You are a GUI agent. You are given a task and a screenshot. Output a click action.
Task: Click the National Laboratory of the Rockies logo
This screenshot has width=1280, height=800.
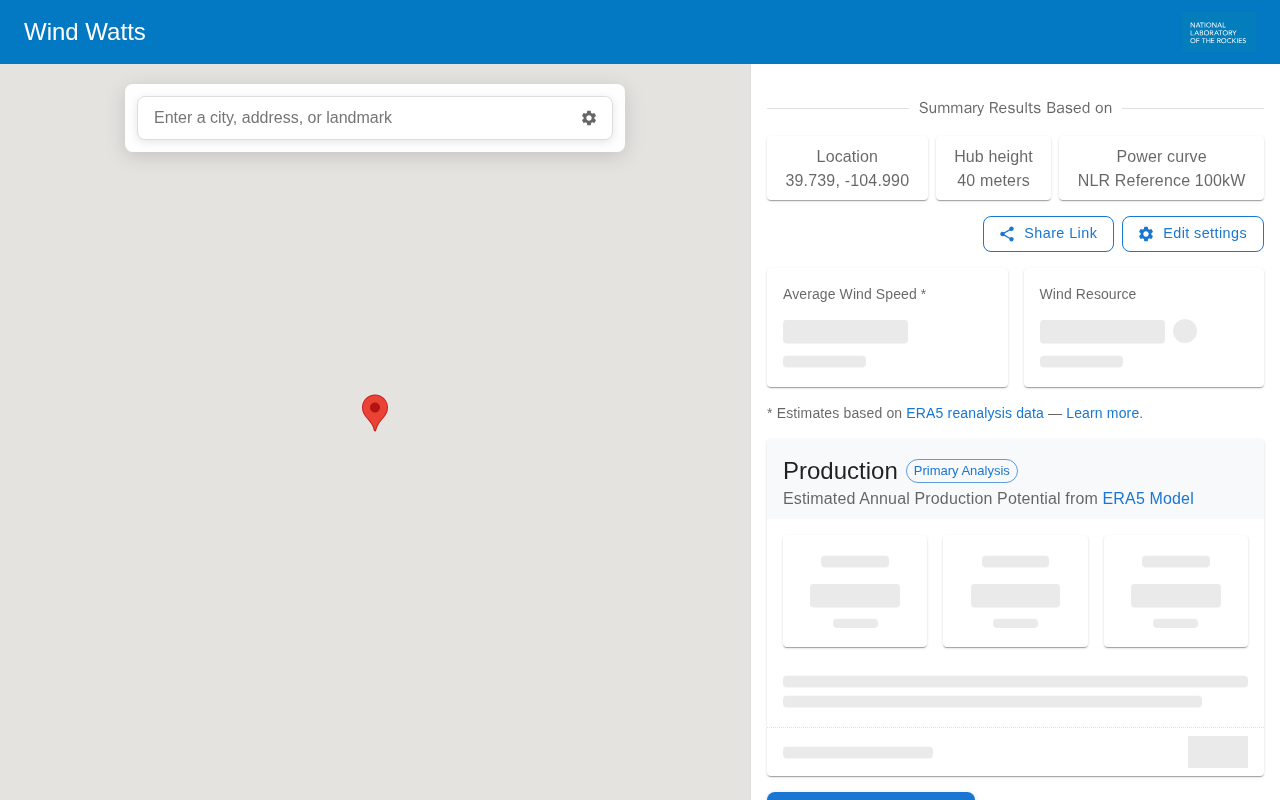coord(1218,32)
